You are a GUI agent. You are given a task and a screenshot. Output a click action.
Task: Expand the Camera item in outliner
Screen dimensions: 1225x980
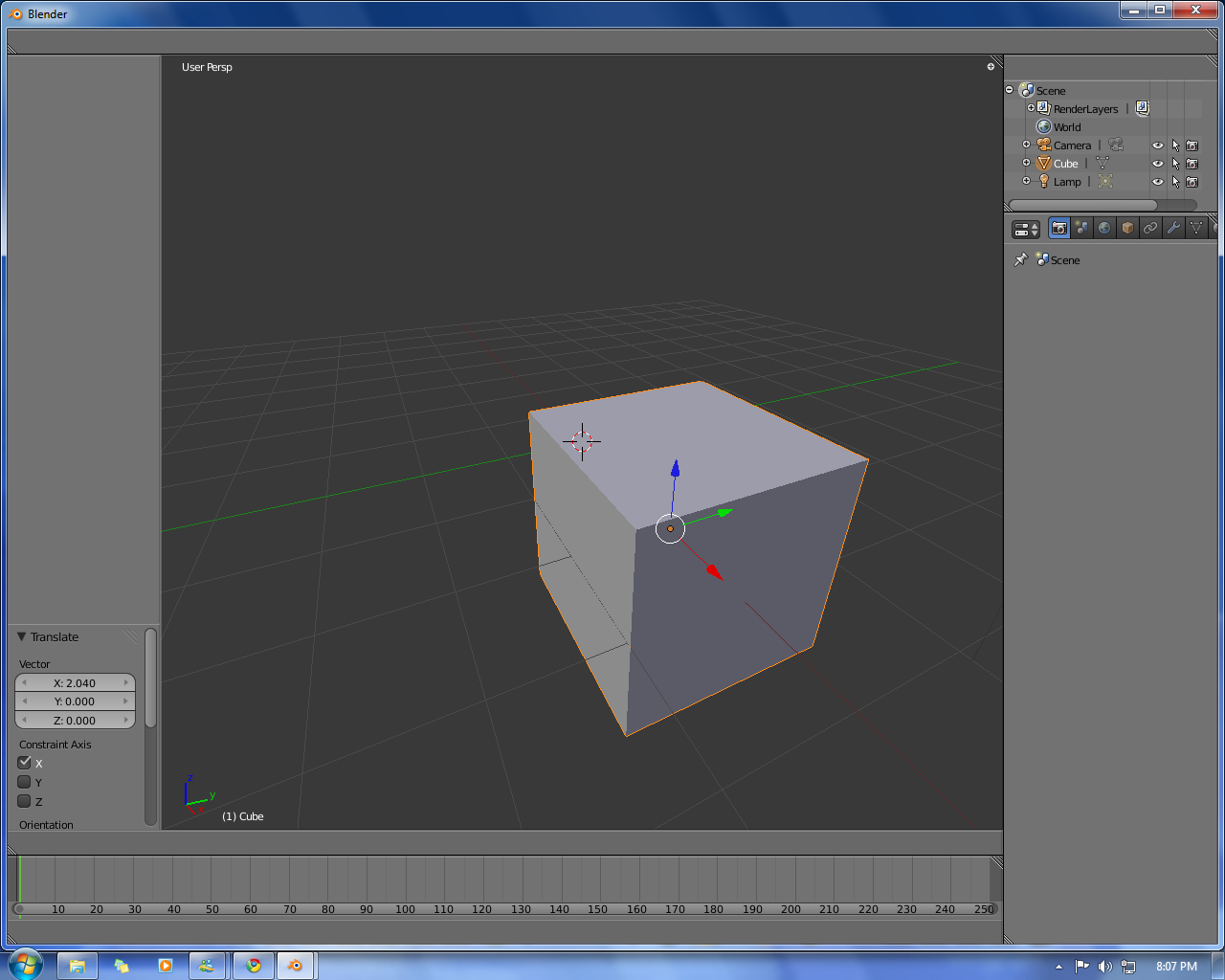(x=1026, y=145)
